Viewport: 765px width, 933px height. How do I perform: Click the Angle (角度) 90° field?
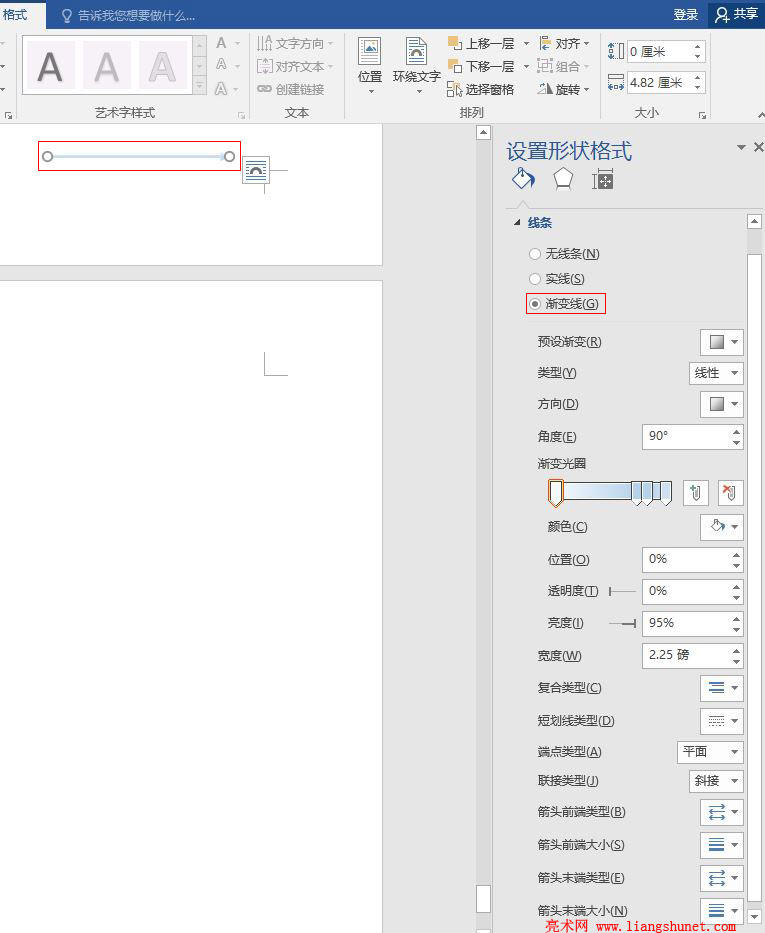pyautogui.click(x=686, y=436)
